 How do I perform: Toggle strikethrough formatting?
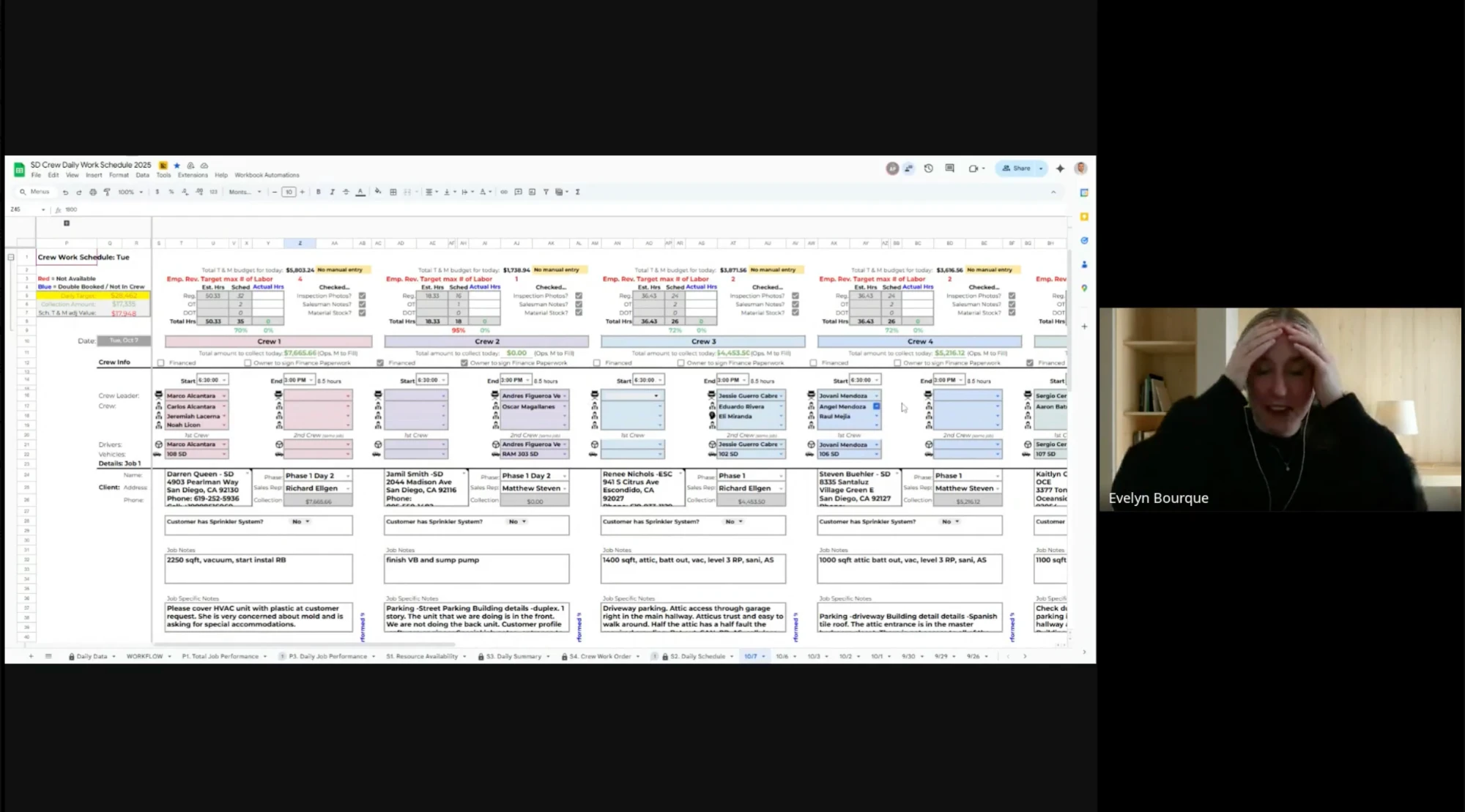coord(346,192)
